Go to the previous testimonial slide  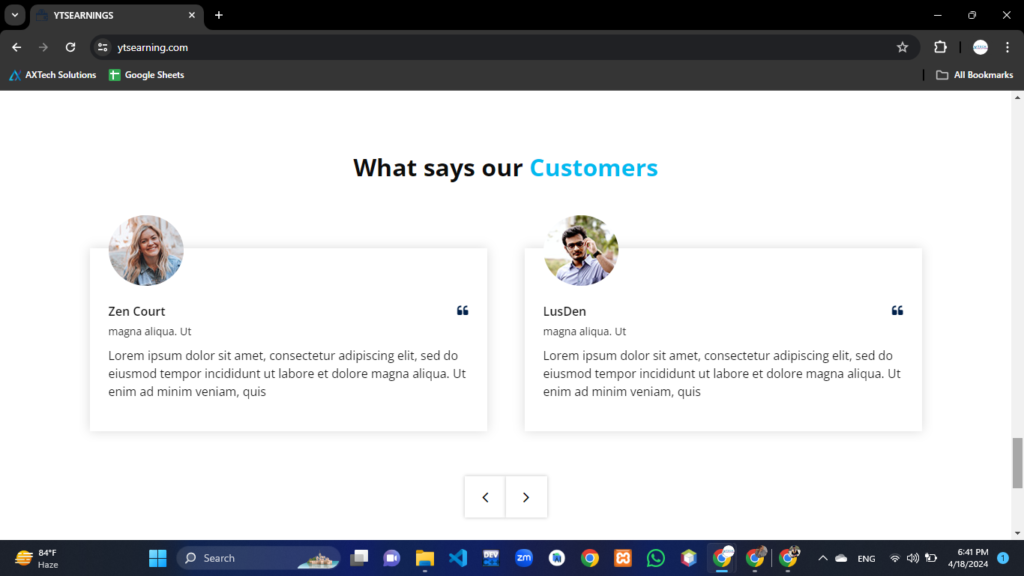click(485, 497)
